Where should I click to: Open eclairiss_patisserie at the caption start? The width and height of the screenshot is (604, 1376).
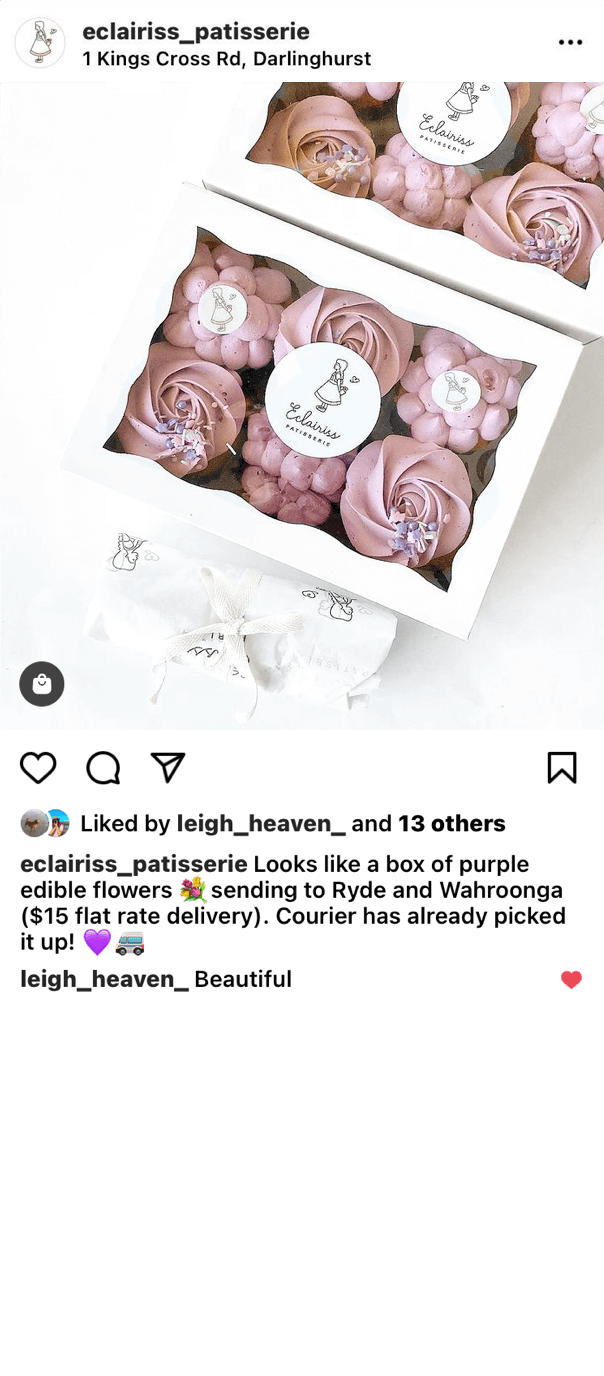click(x=134, y=864)
